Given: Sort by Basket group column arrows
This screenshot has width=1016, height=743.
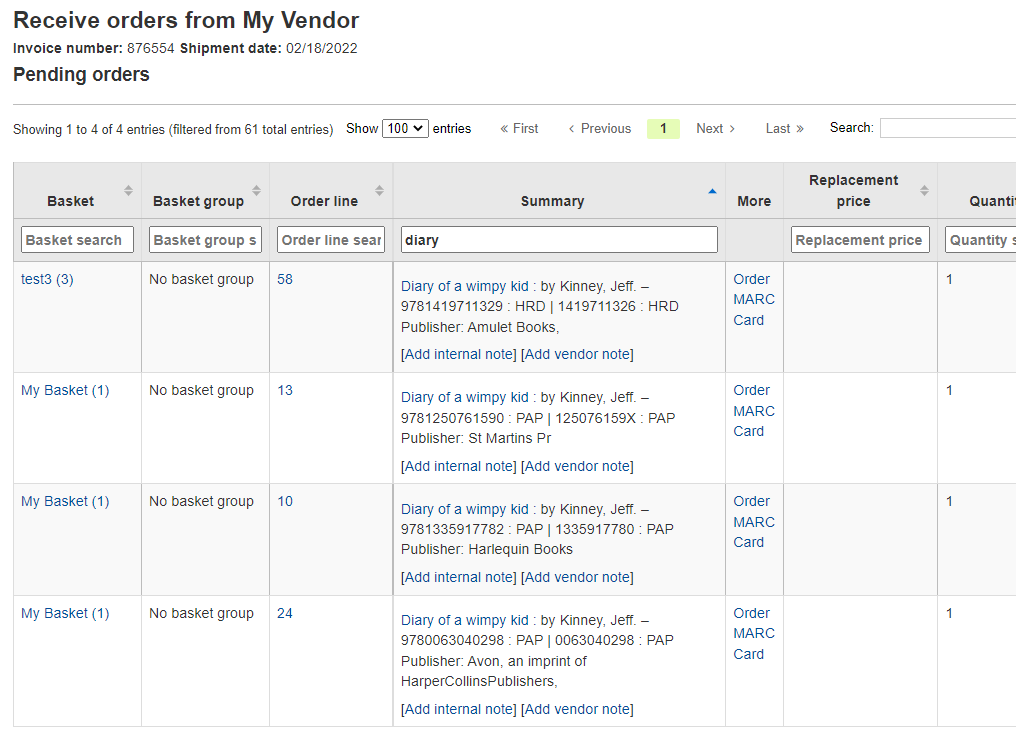Looking at the screenshot, I should (256, 190).
